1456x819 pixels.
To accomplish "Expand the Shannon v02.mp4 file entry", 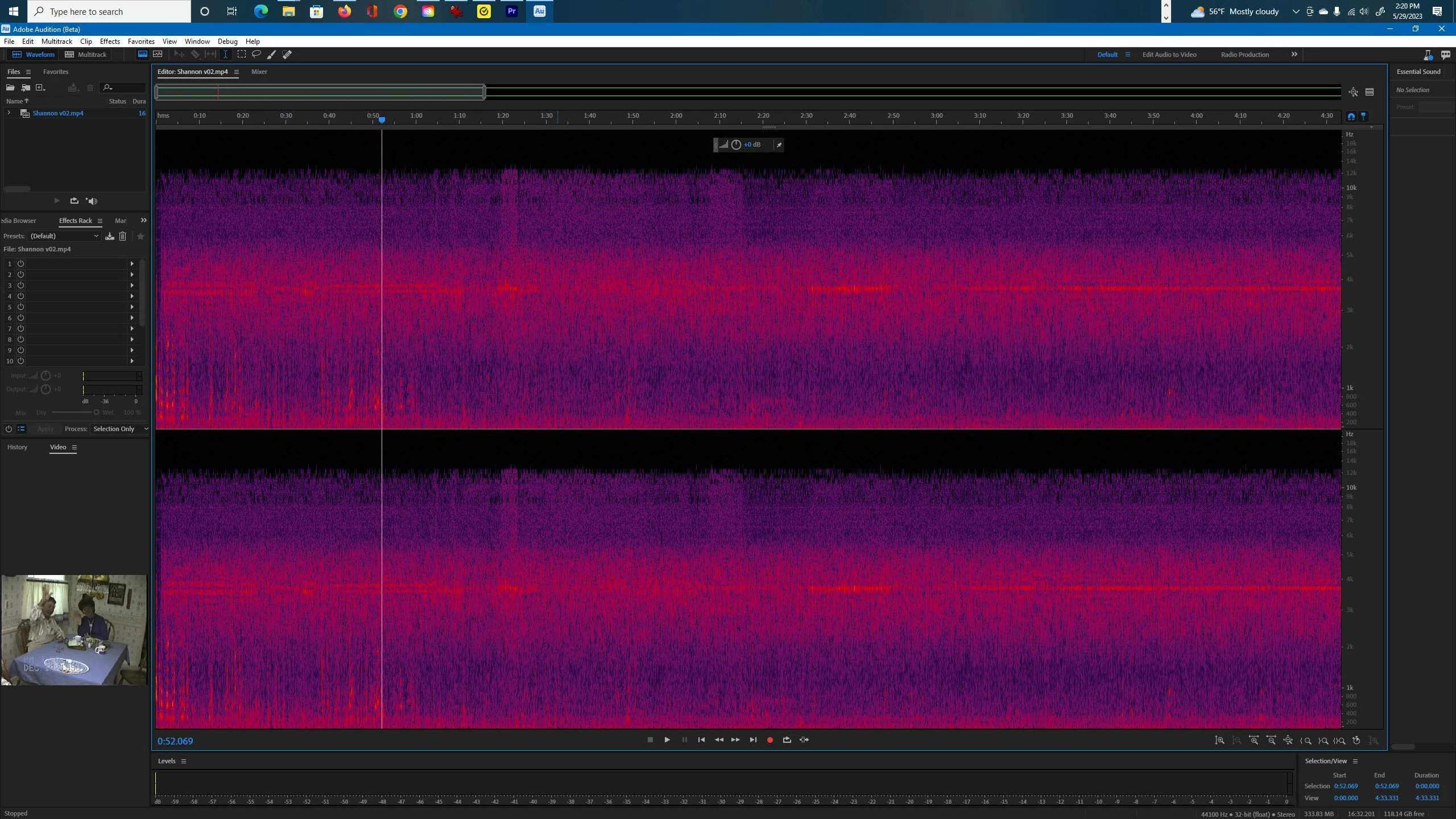I will pyautogui.click(x=9, y=113).
